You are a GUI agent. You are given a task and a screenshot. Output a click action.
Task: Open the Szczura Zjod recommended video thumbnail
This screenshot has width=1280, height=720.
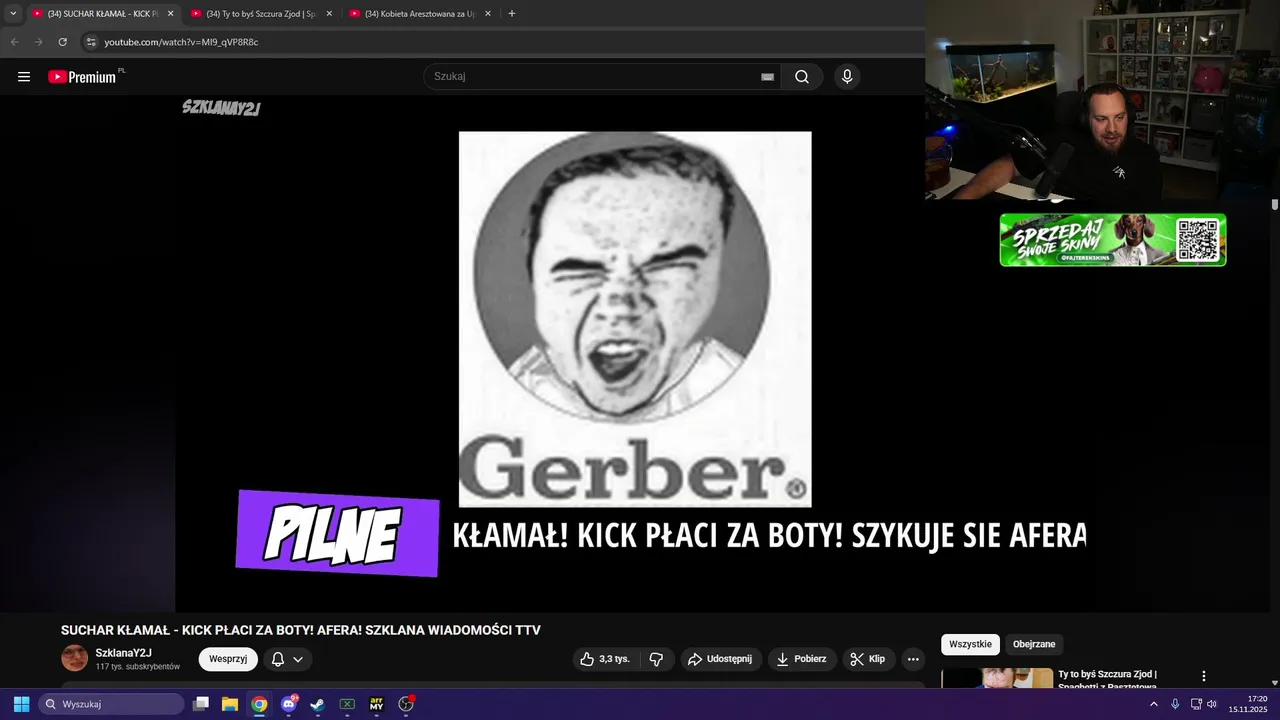tap(997, 678)
